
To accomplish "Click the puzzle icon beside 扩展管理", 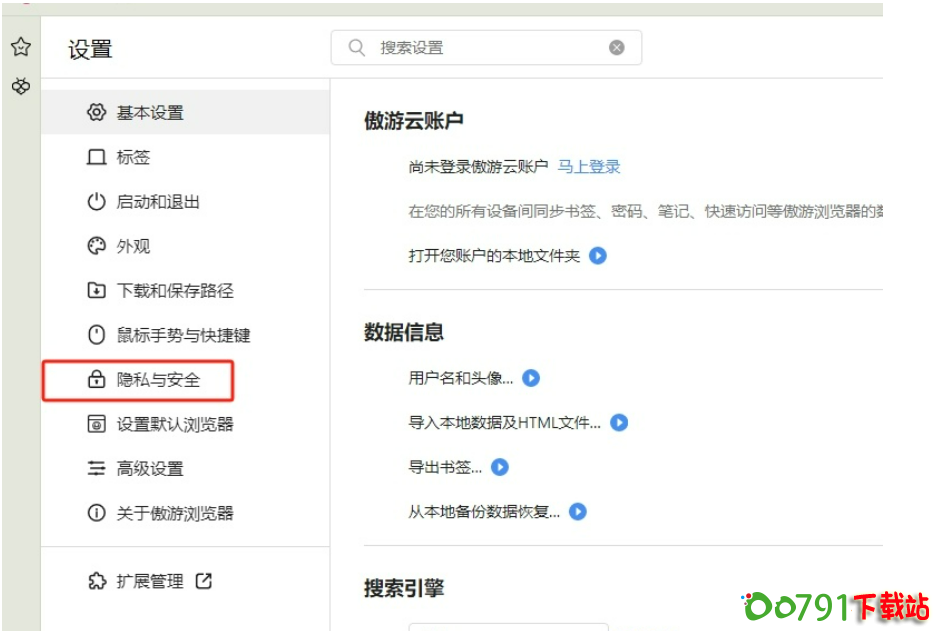I will coord(97,581).
